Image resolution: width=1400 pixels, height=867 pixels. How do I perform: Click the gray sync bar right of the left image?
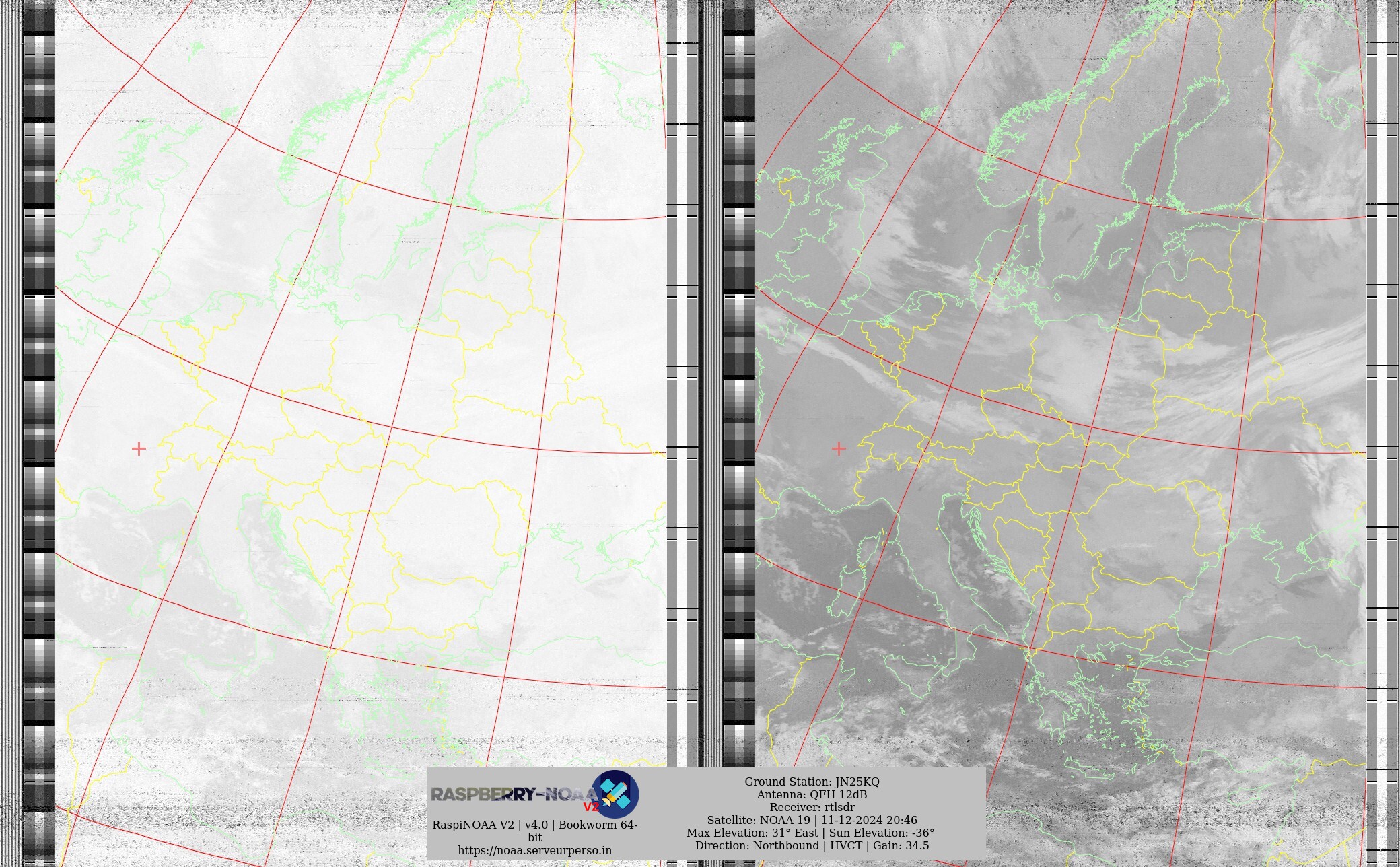pyautogui.click(x=672, y=337)
